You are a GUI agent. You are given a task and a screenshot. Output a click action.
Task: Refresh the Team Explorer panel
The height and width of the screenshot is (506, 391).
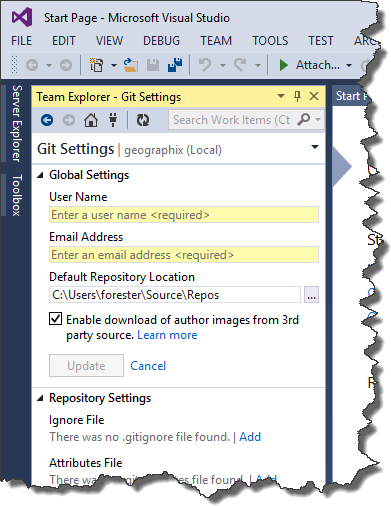tap(143, 120)
